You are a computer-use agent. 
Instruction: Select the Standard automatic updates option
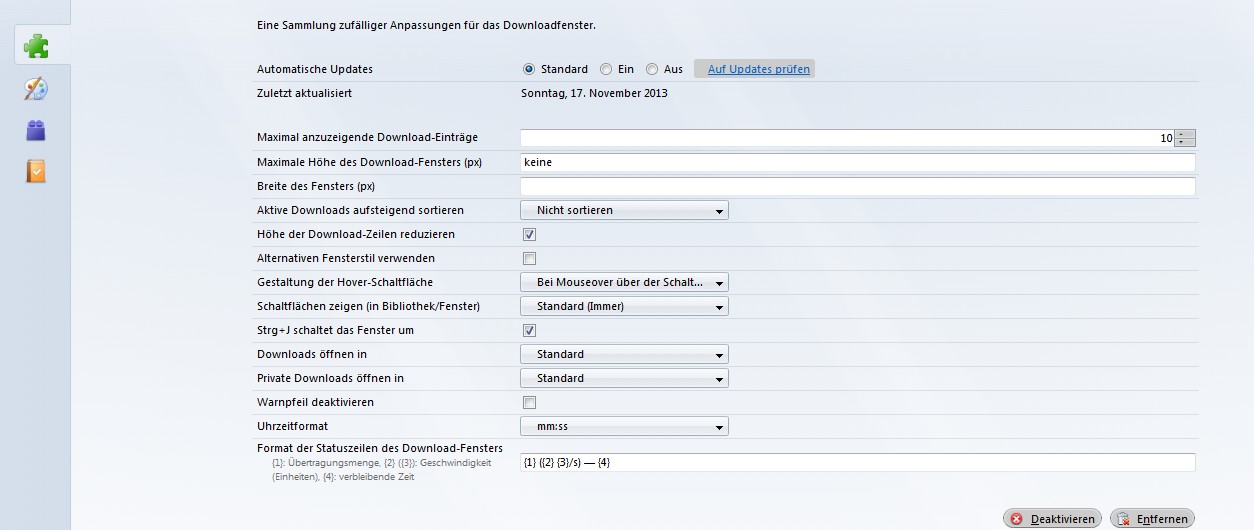pyautogui.click(x=529, y=69)
